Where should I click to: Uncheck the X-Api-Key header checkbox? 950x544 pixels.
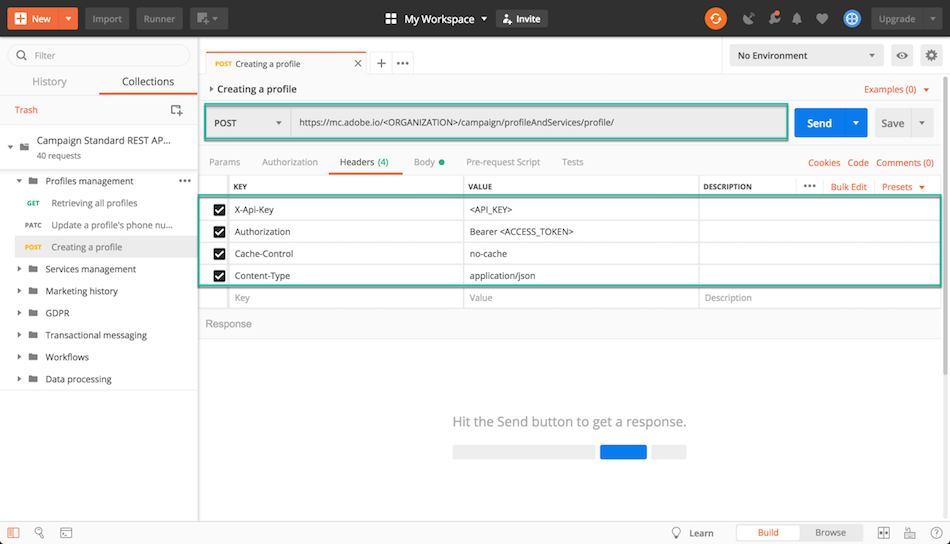coord(219,210)
